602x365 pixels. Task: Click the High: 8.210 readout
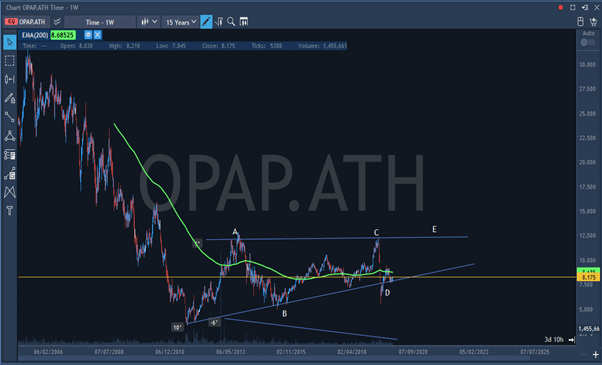pos(124,46)
